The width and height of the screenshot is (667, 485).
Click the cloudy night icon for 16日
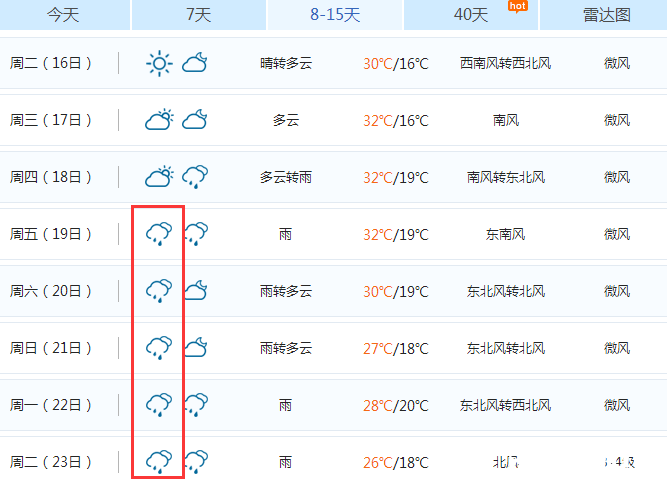coord(195,63)
